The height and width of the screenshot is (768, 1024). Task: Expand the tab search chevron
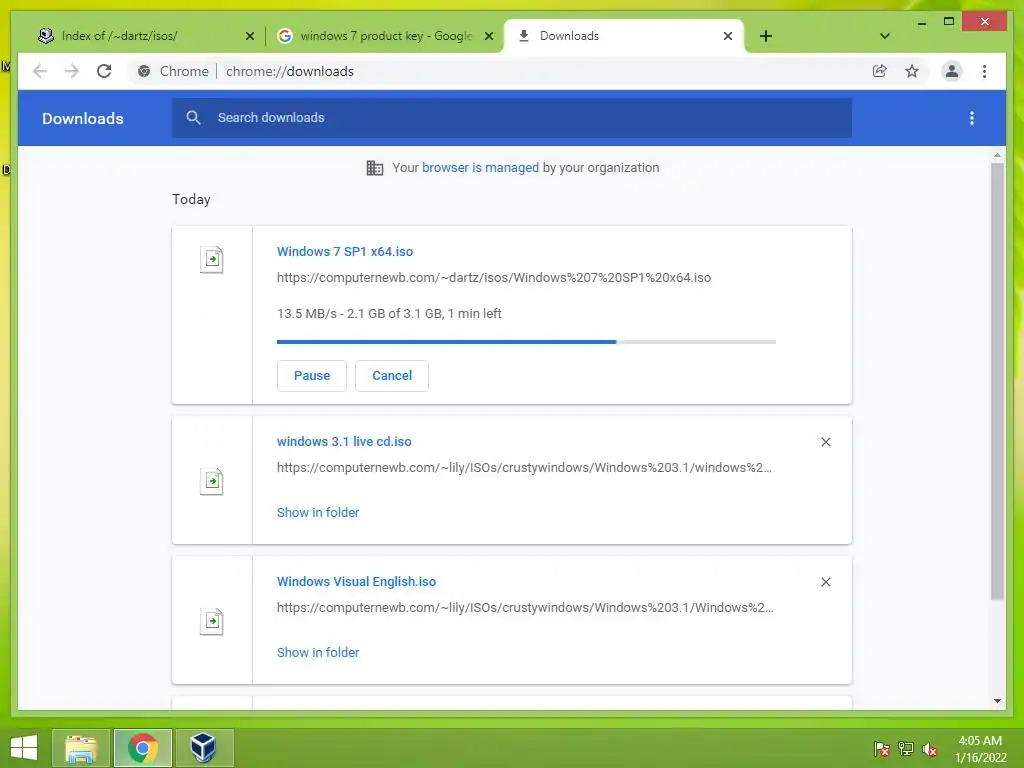tap(884, 36)
